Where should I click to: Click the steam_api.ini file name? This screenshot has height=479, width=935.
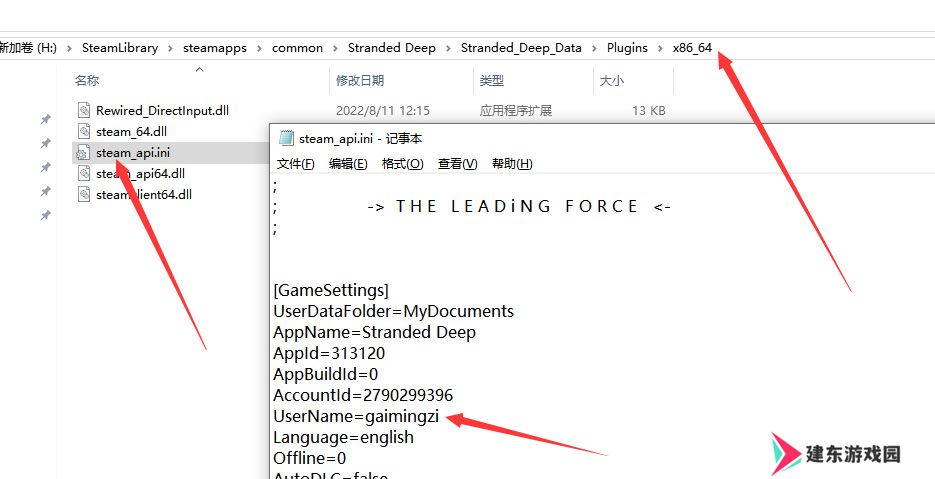[133, 153]
